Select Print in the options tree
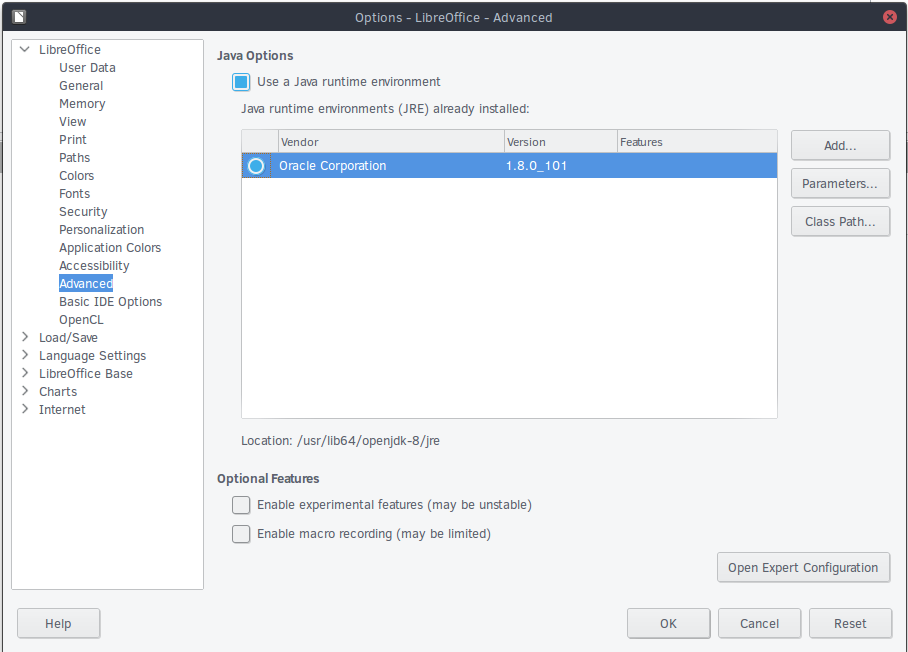 coord(72,140)
